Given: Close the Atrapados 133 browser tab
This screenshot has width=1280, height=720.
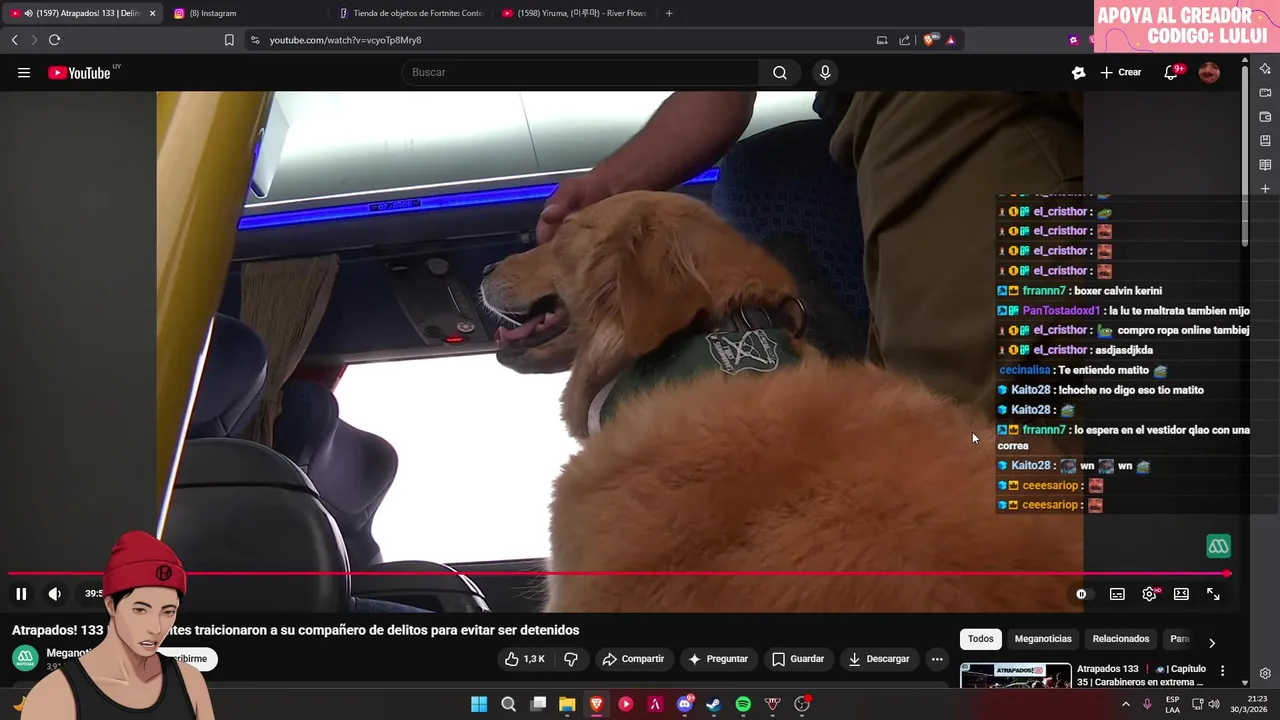Looking at the screenshot, I should coord(153,13).
